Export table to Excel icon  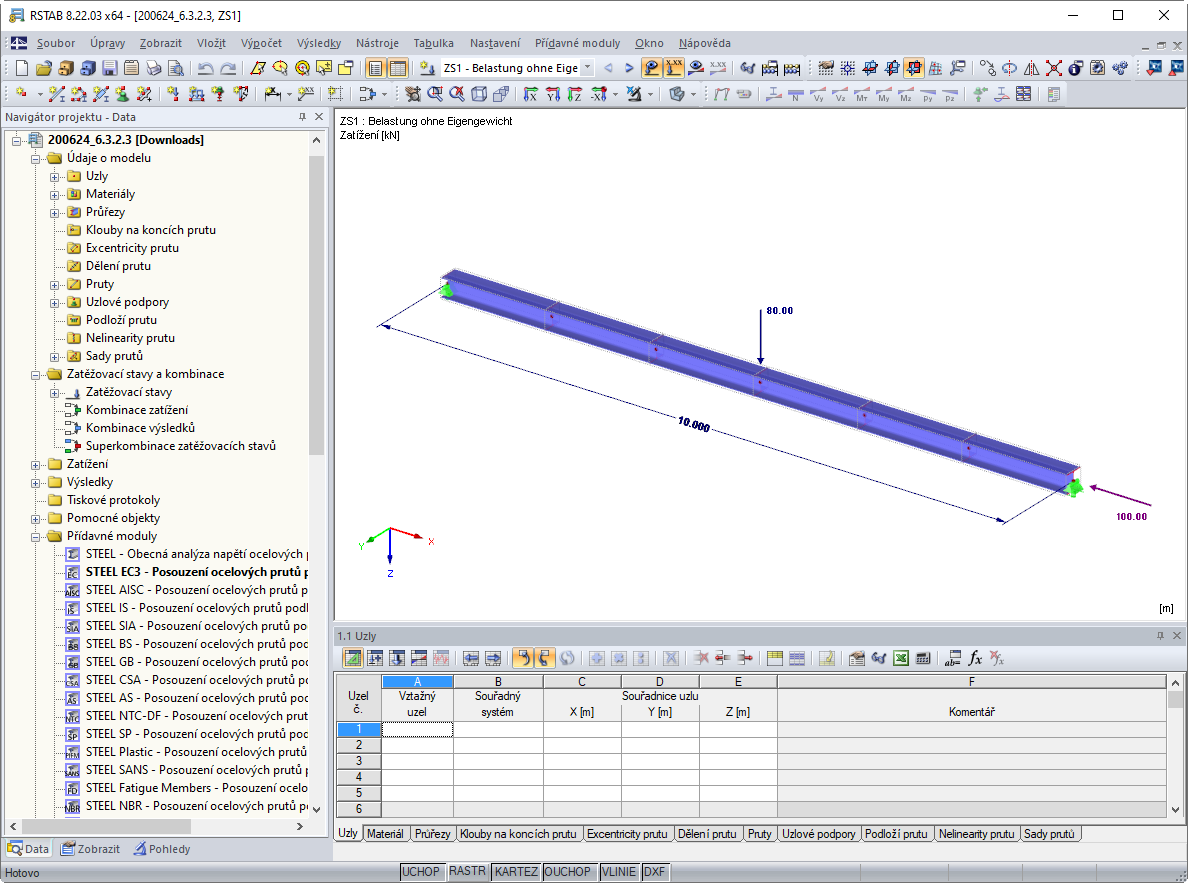pyautogui.click(x=901, y=658)
